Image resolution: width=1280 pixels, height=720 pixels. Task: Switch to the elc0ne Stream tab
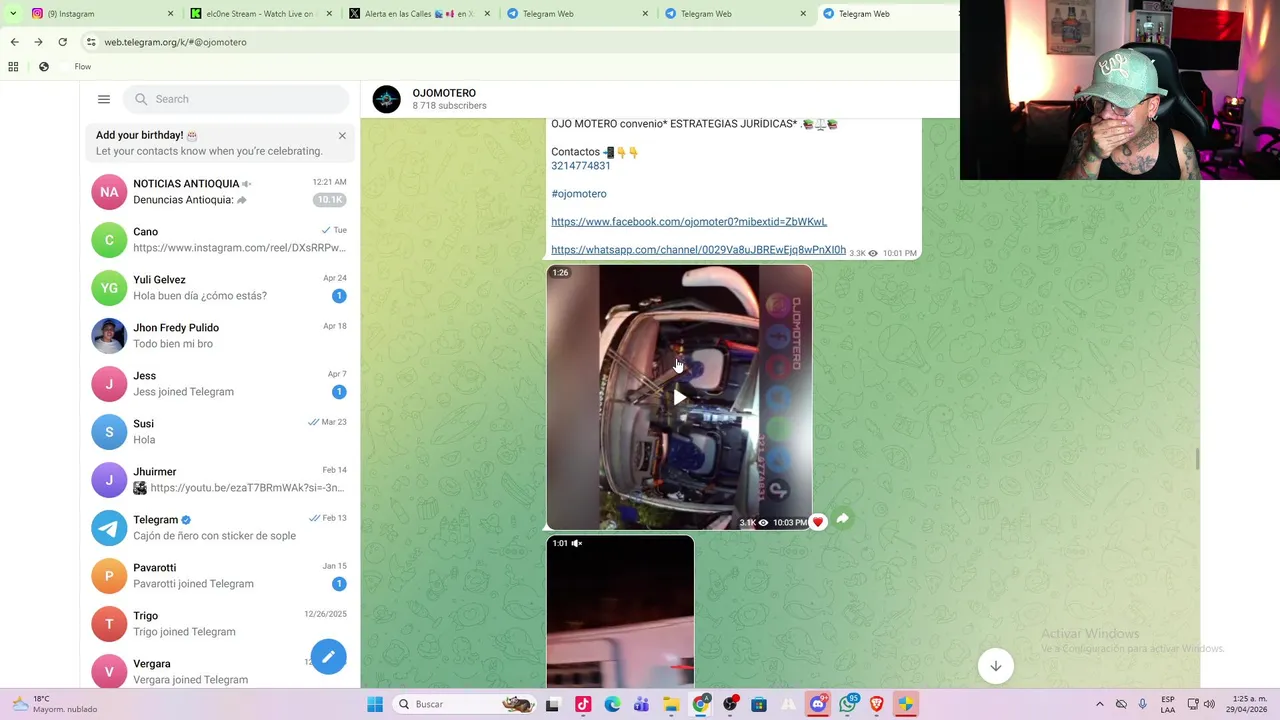pos(260,14)
